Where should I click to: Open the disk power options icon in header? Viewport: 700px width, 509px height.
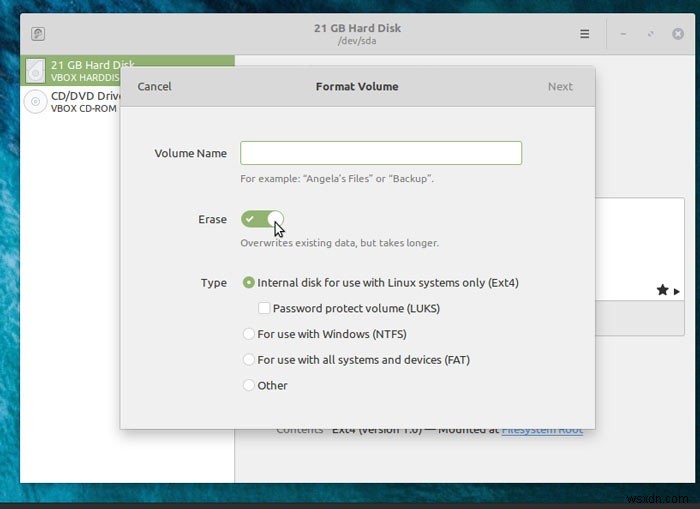[38, 34]
